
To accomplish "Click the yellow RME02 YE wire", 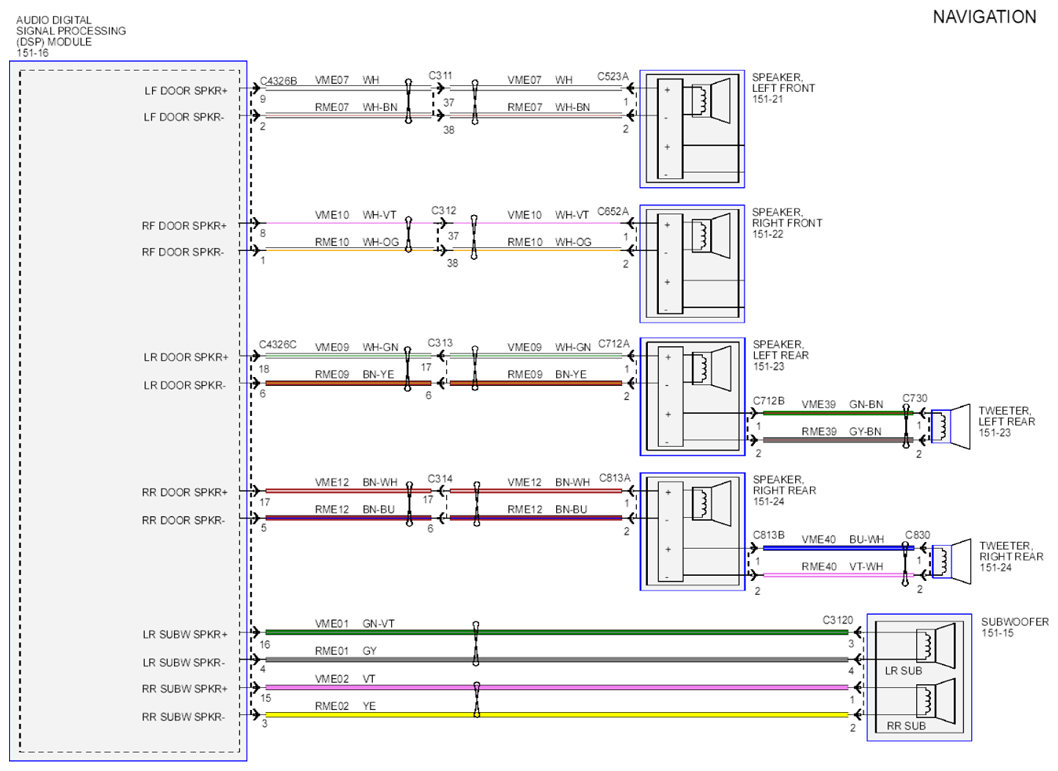I will (557, 715).
